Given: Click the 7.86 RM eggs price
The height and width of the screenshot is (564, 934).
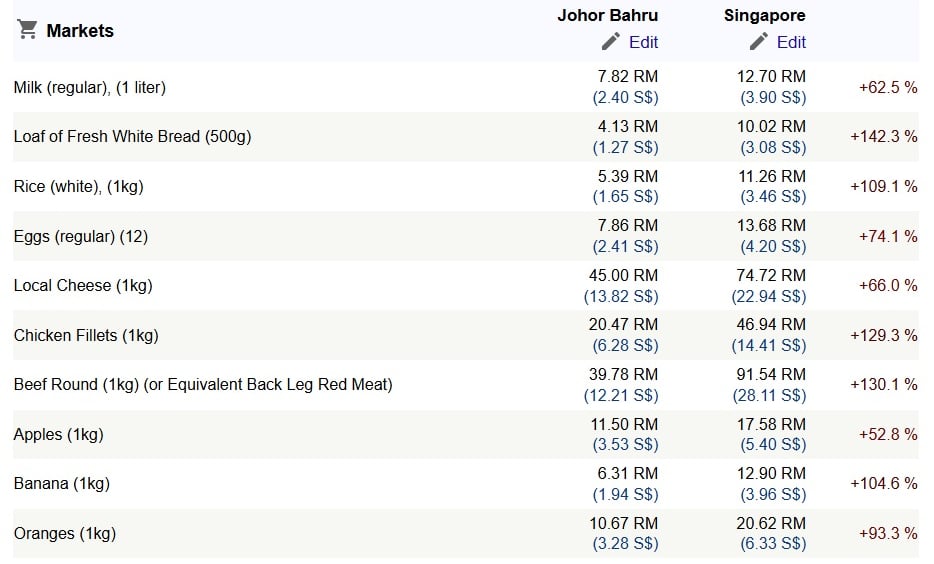Looking at the screenshot, I should click(x=628, y=226).
